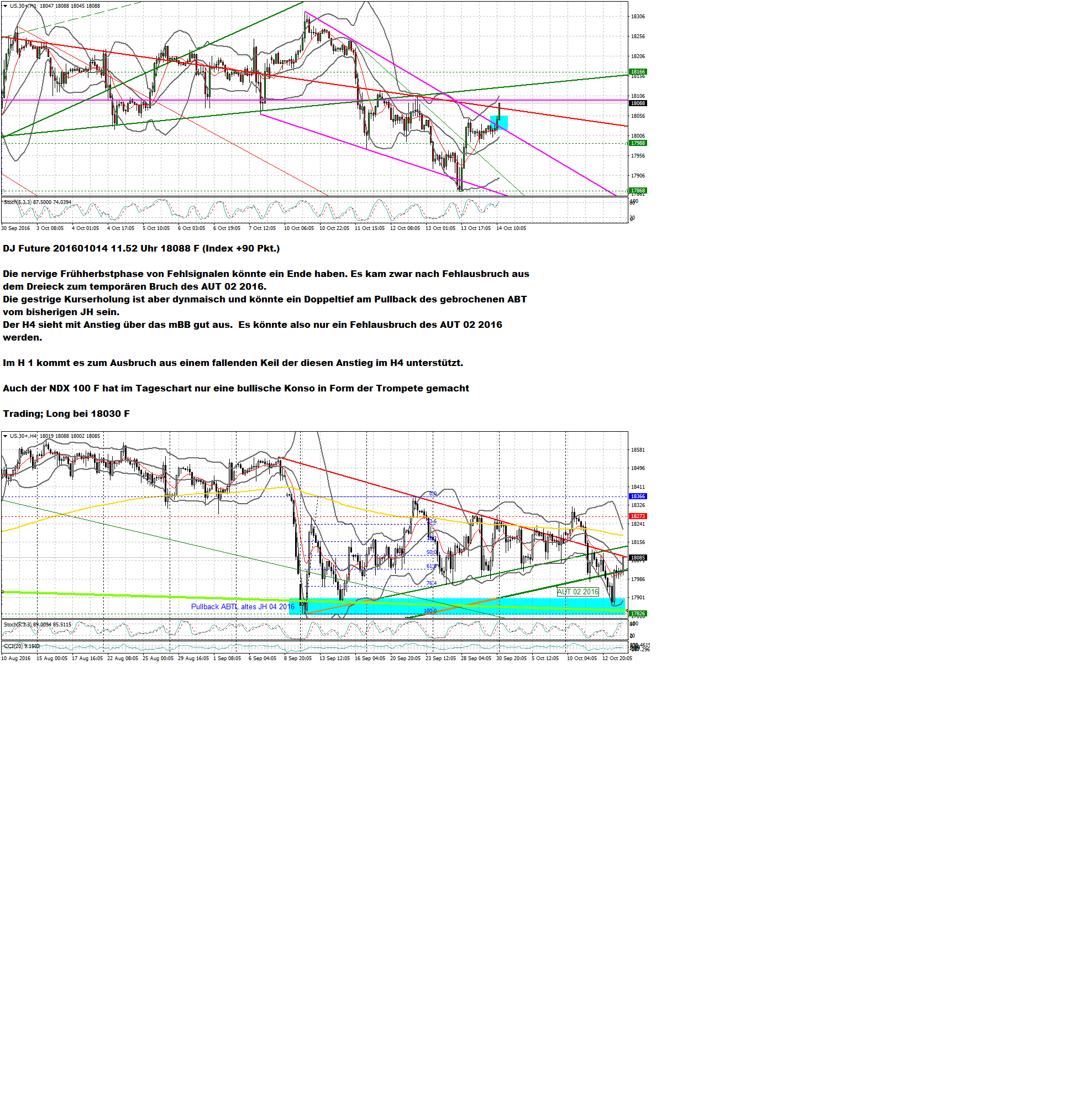1092x1119 pixels.
Task: Click the 'Trading; Long bei 18030 F' text
Action: click(x=66, y=414)
